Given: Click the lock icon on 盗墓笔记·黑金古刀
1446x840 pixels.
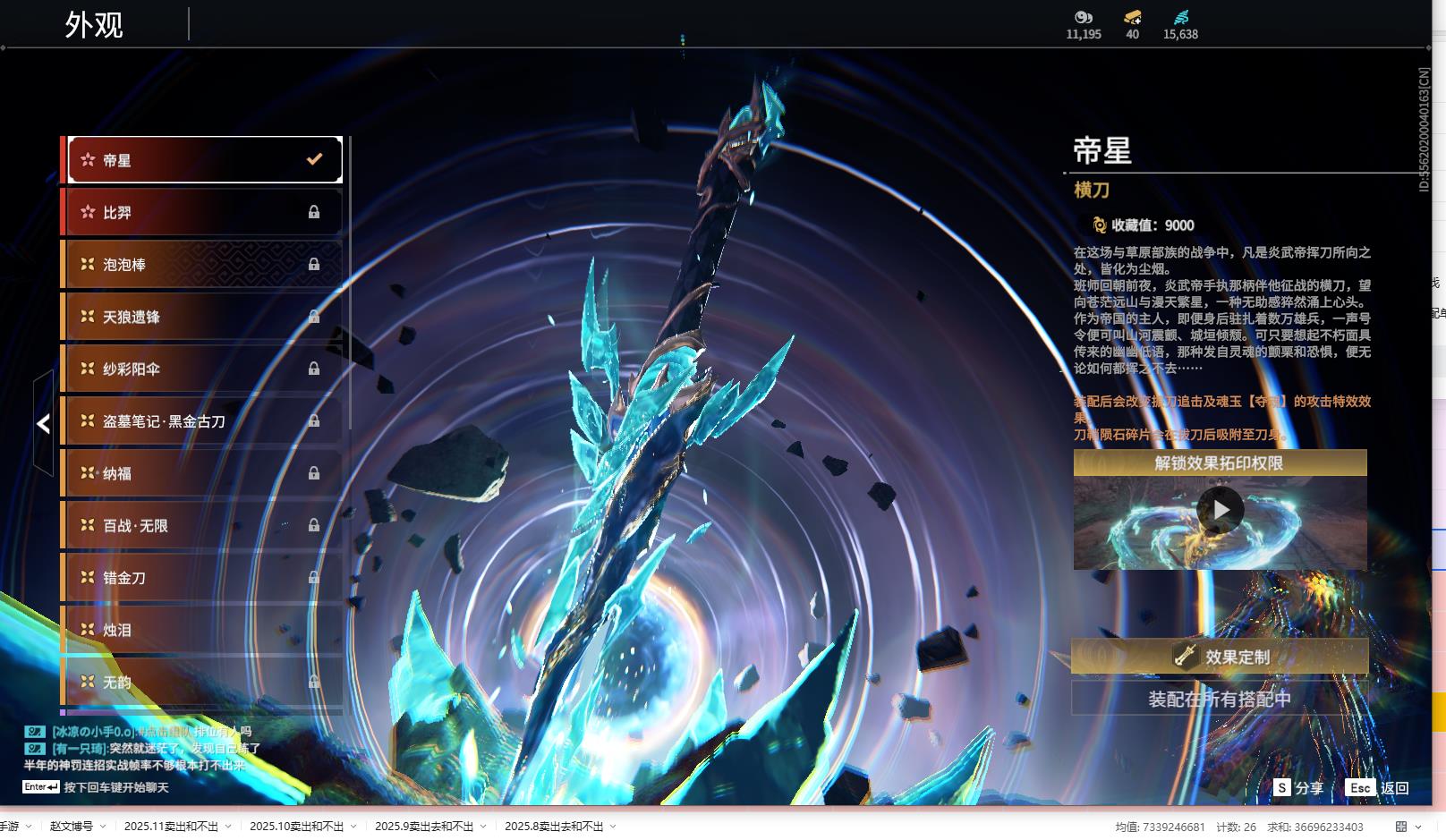Looking at the screenshot, I should [314, 420].
